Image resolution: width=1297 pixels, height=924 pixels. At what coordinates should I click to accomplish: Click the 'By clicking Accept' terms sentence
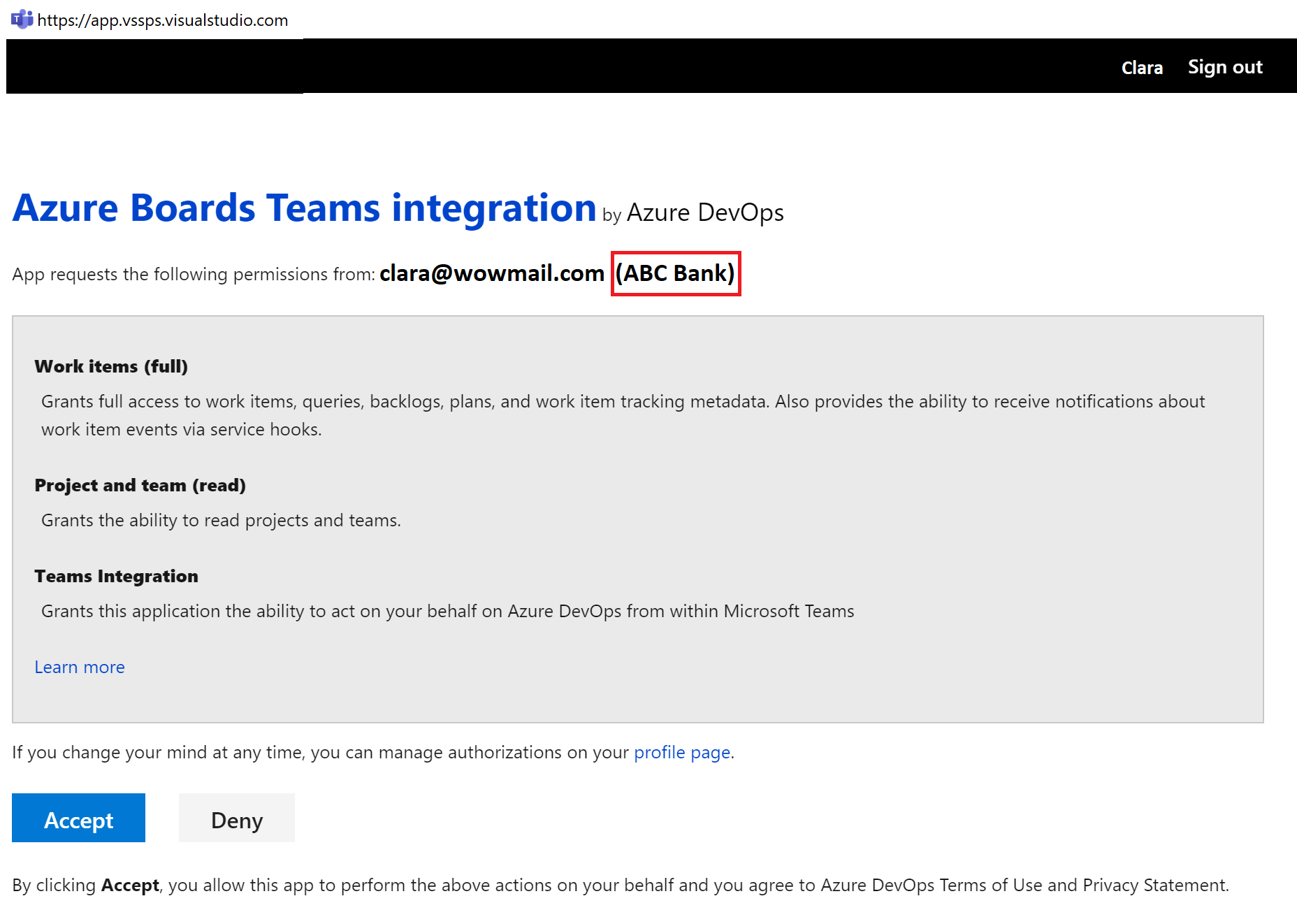pyautogui.click(x=621, y=885)
